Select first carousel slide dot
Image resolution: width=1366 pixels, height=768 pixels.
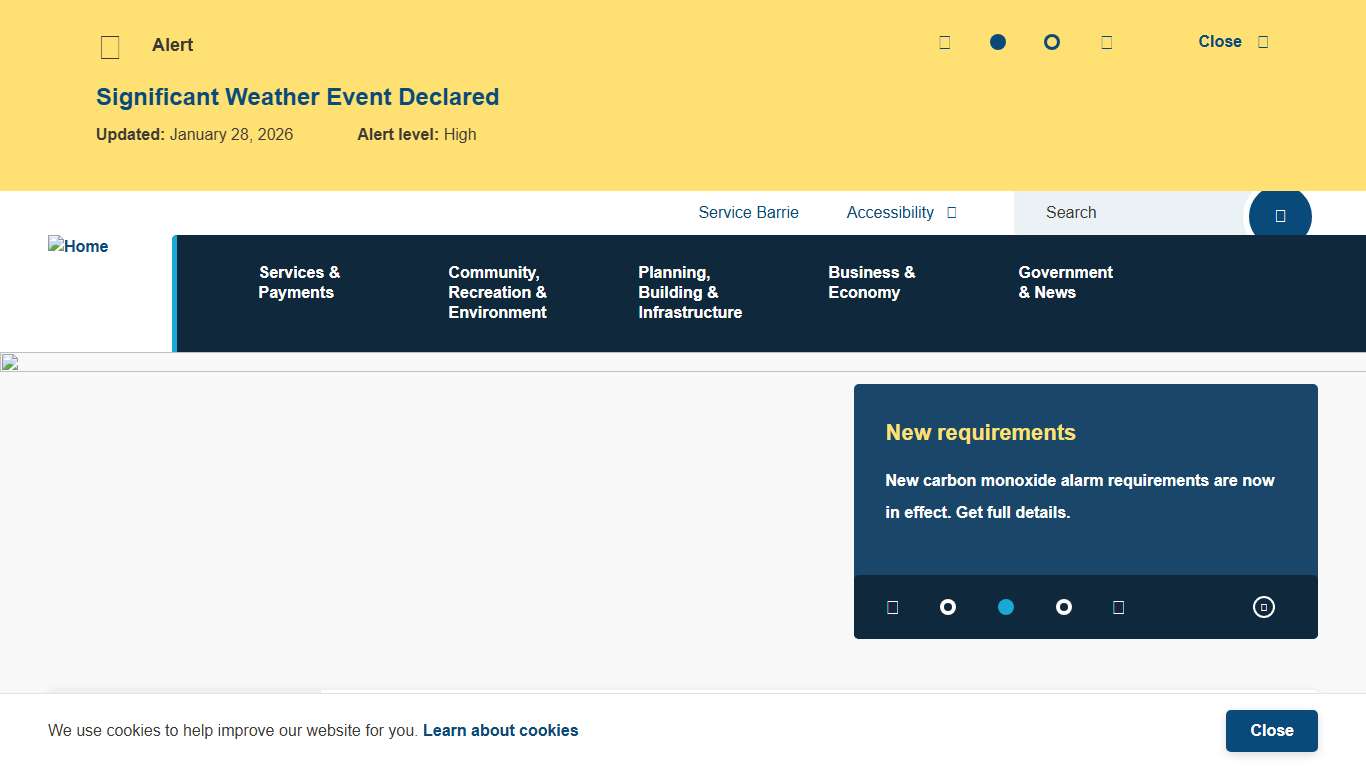(x=948, y=607)
